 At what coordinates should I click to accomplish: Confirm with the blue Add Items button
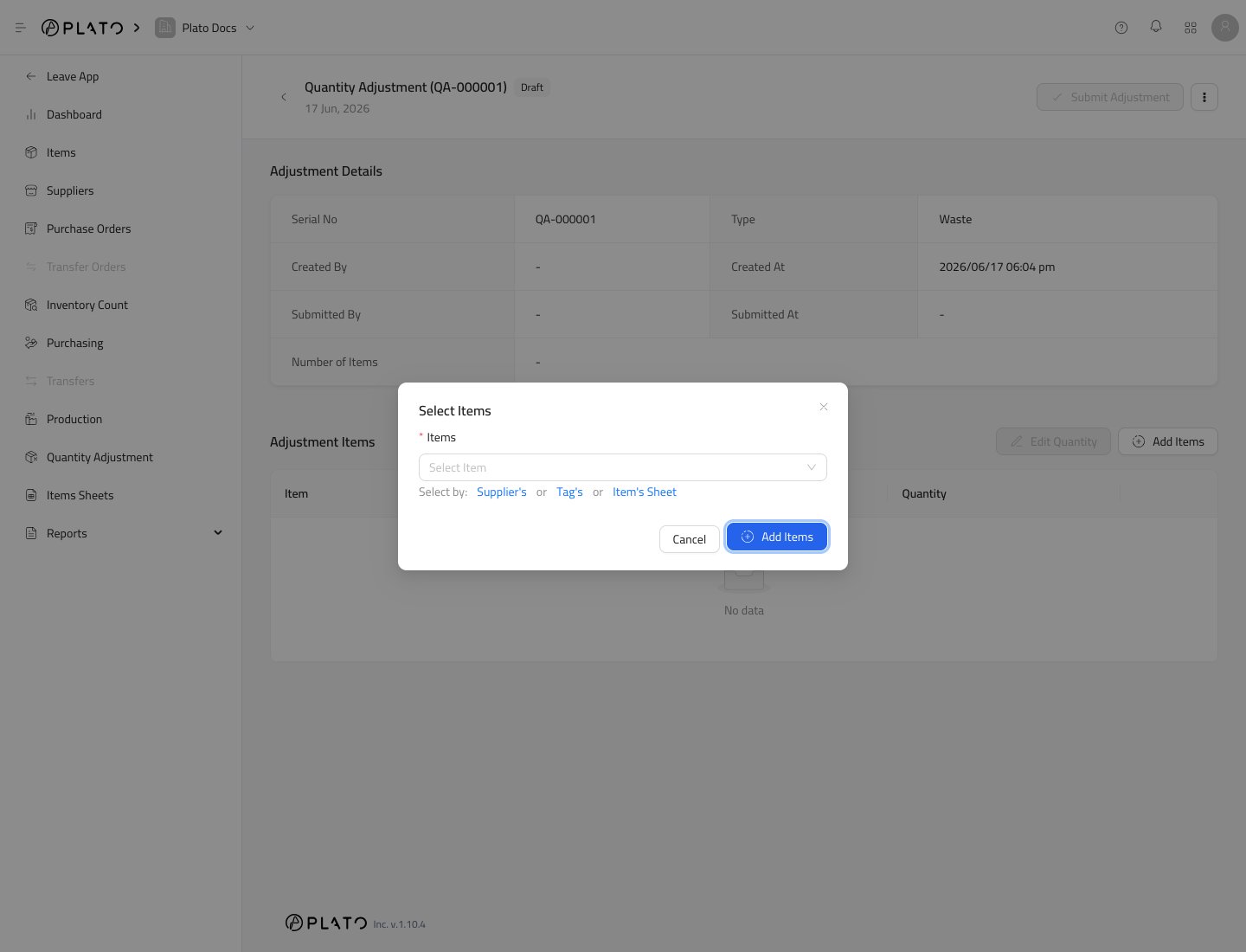pyautogui.click(x=777, y=537)
